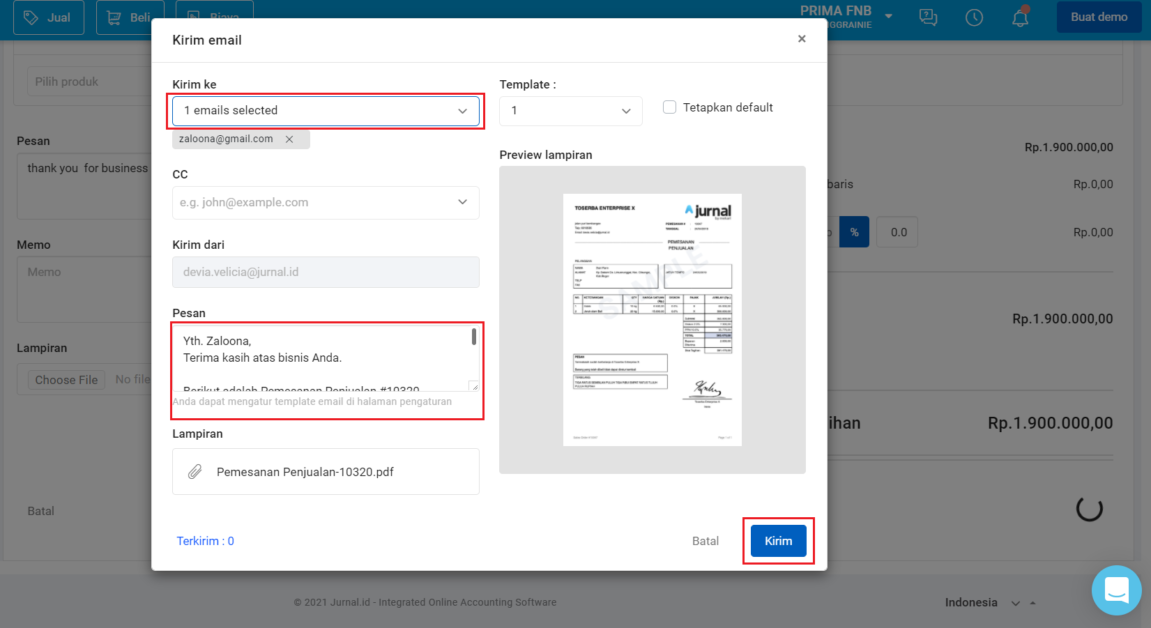Expand the Indonesia language selector
Viewport: 1151px width, 628px height.
pyautogui.click(x=1015, y=602)
